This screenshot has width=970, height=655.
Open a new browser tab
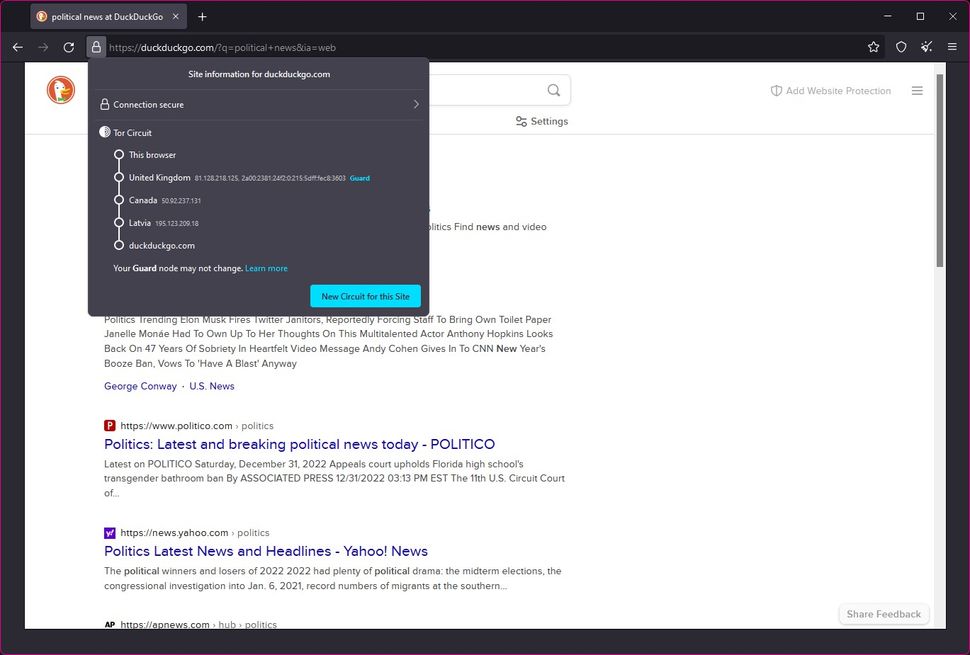click(x=203, y=16)
